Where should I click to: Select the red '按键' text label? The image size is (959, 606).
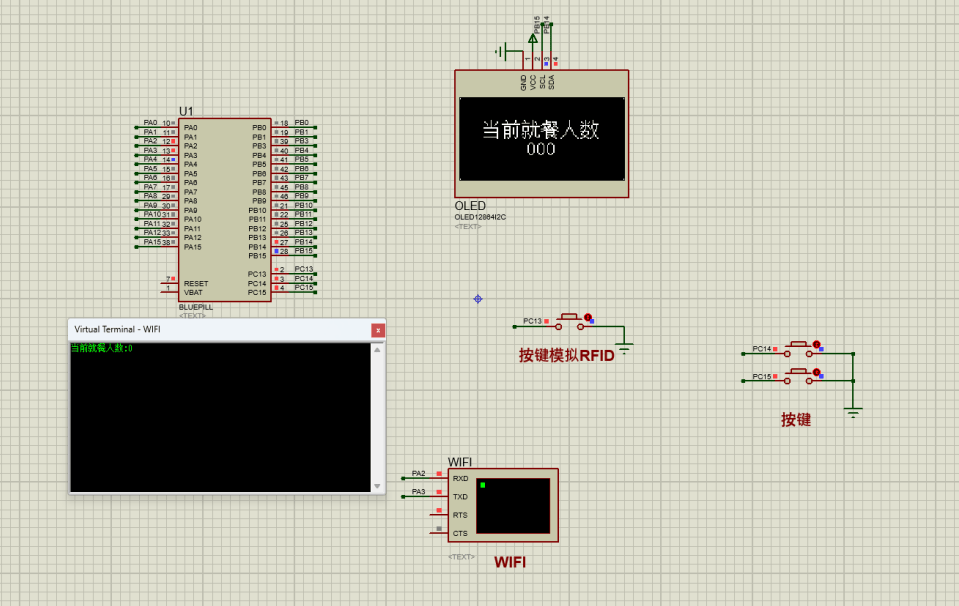(x=796, y=420)
